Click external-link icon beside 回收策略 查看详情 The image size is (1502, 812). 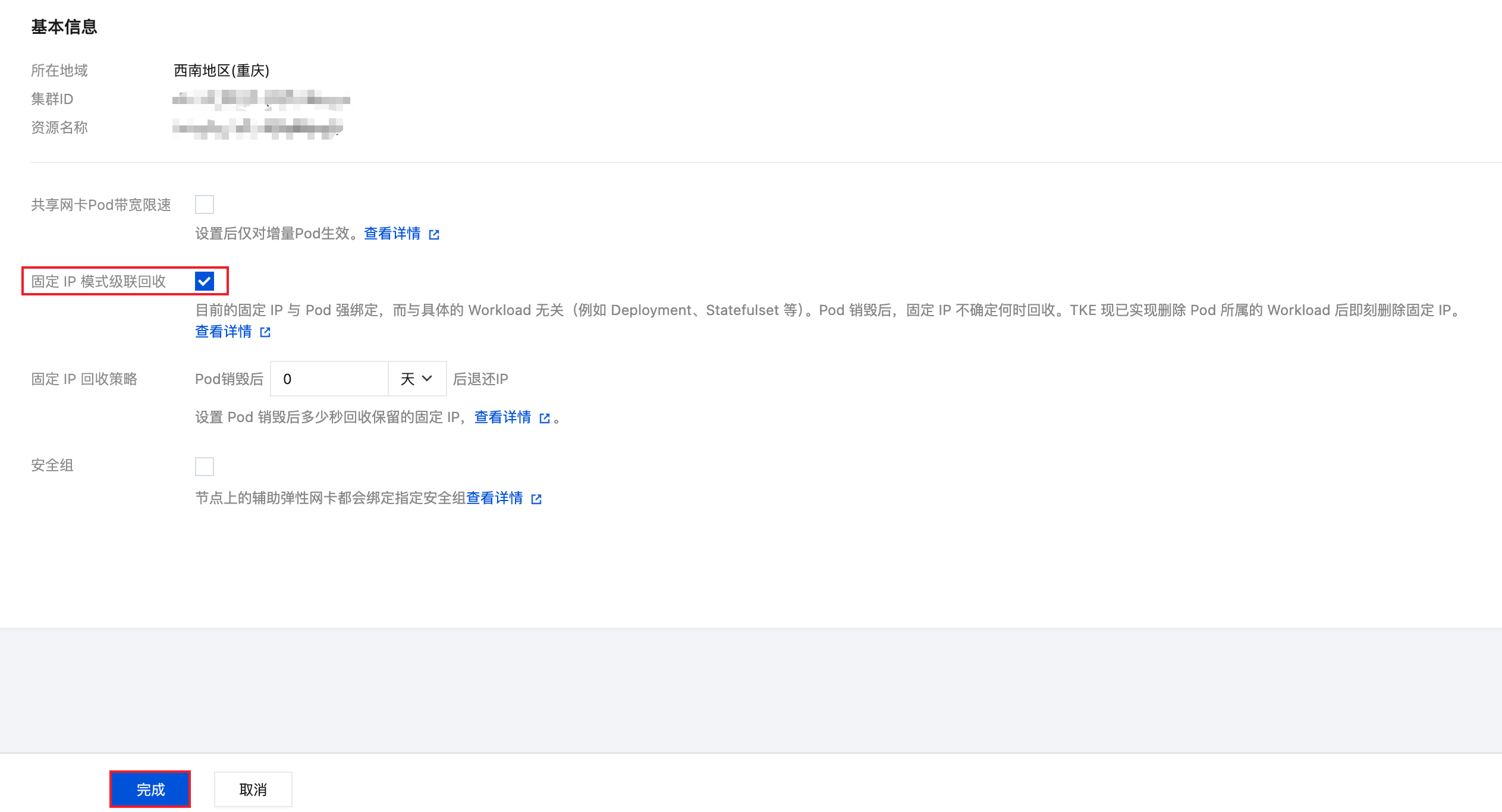tap(544, 418)
